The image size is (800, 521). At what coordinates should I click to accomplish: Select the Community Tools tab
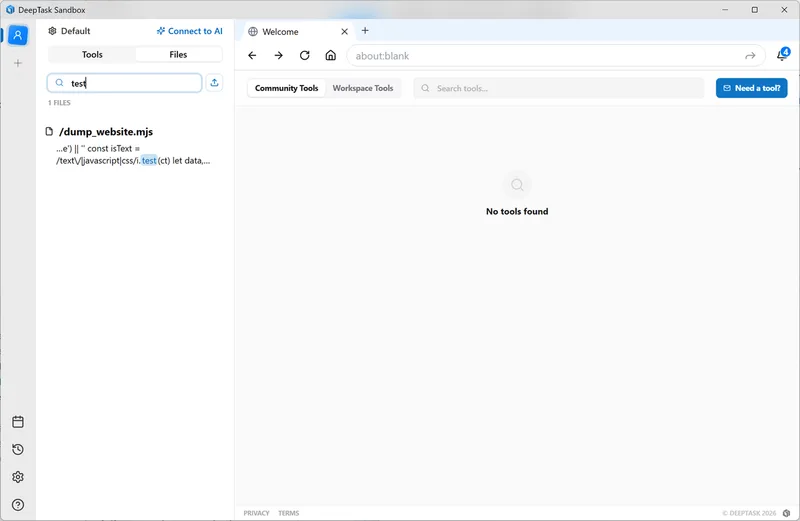pyautogui.click(x=286, y=88)
